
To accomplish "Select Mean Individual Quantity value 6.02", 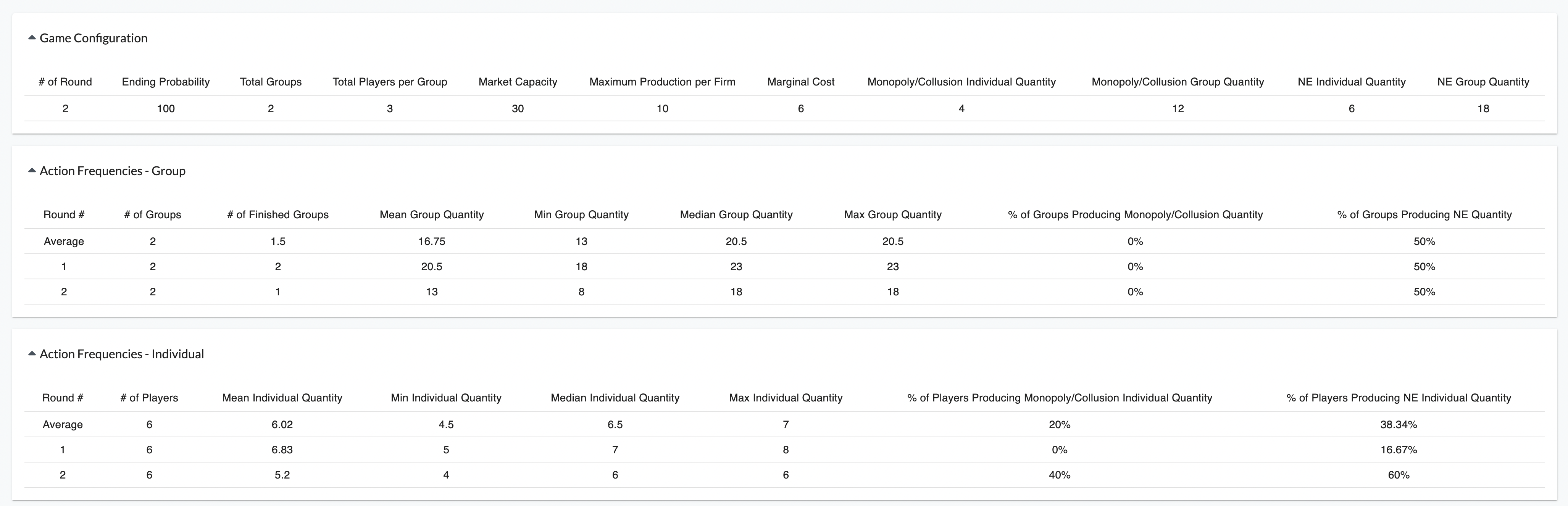I will 282,424.
